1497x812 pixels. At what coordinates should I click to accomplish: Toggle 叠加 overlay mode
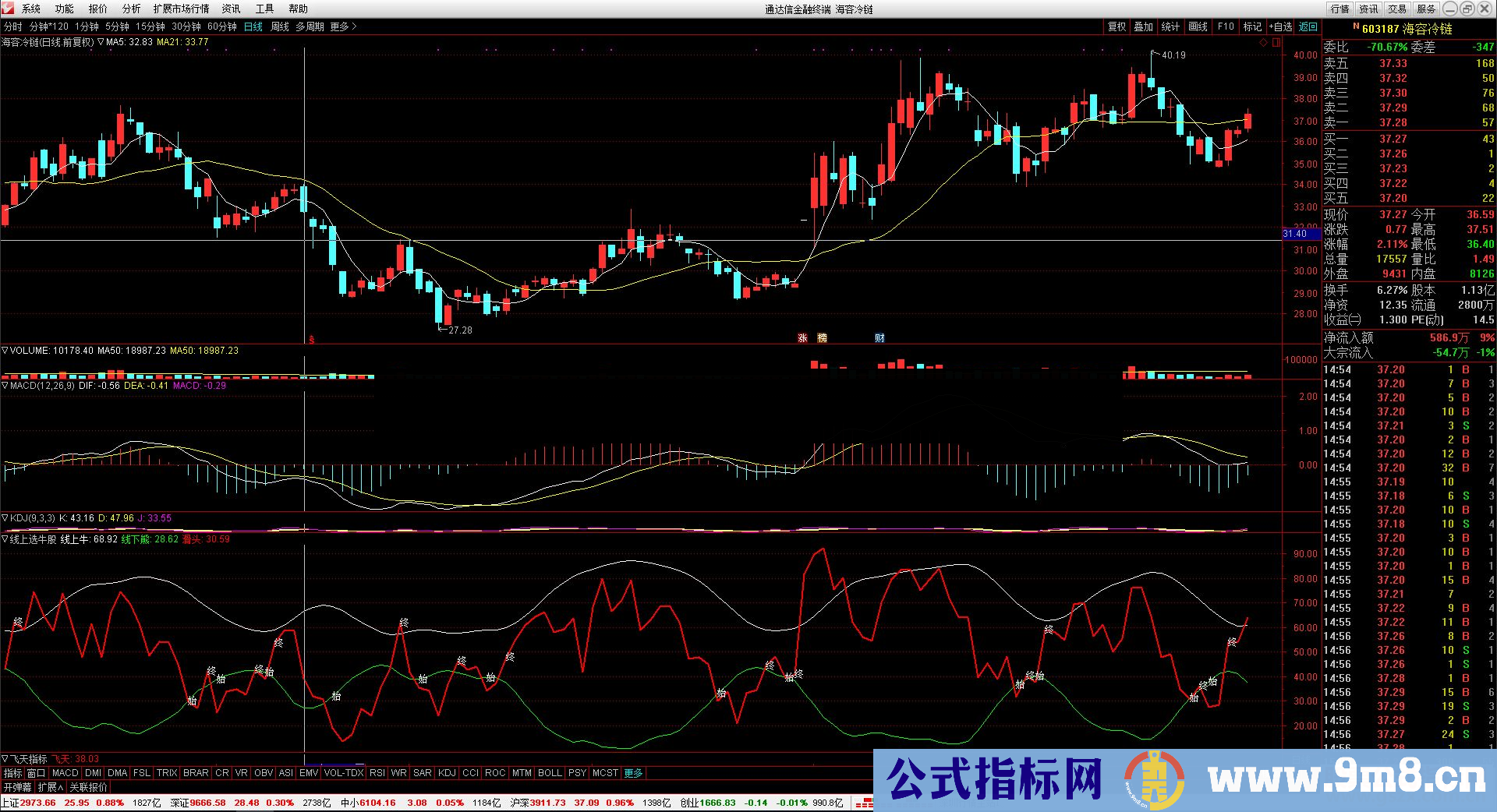pos(1145,26)
